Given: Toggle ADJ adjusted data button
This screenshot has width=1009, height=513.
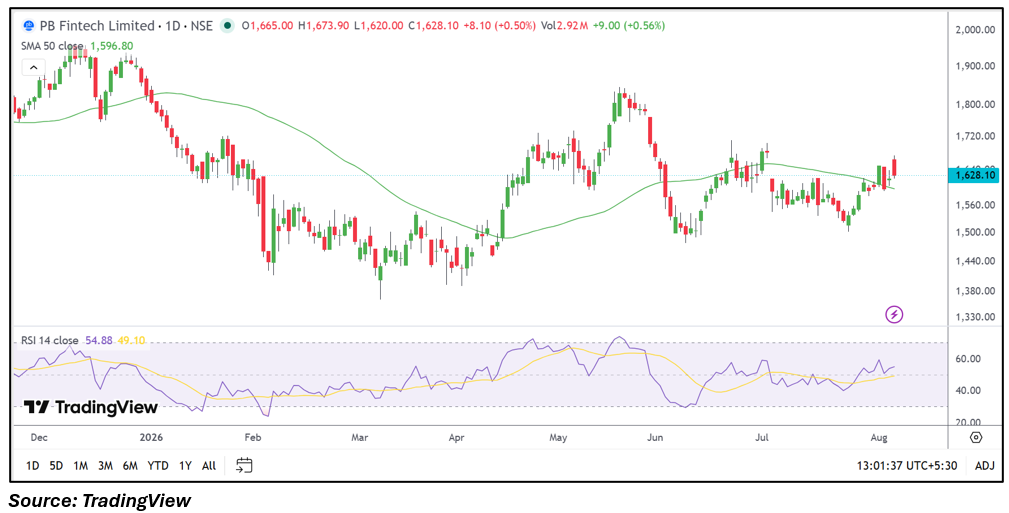Looking at the screenshot, I should [984, 466].
